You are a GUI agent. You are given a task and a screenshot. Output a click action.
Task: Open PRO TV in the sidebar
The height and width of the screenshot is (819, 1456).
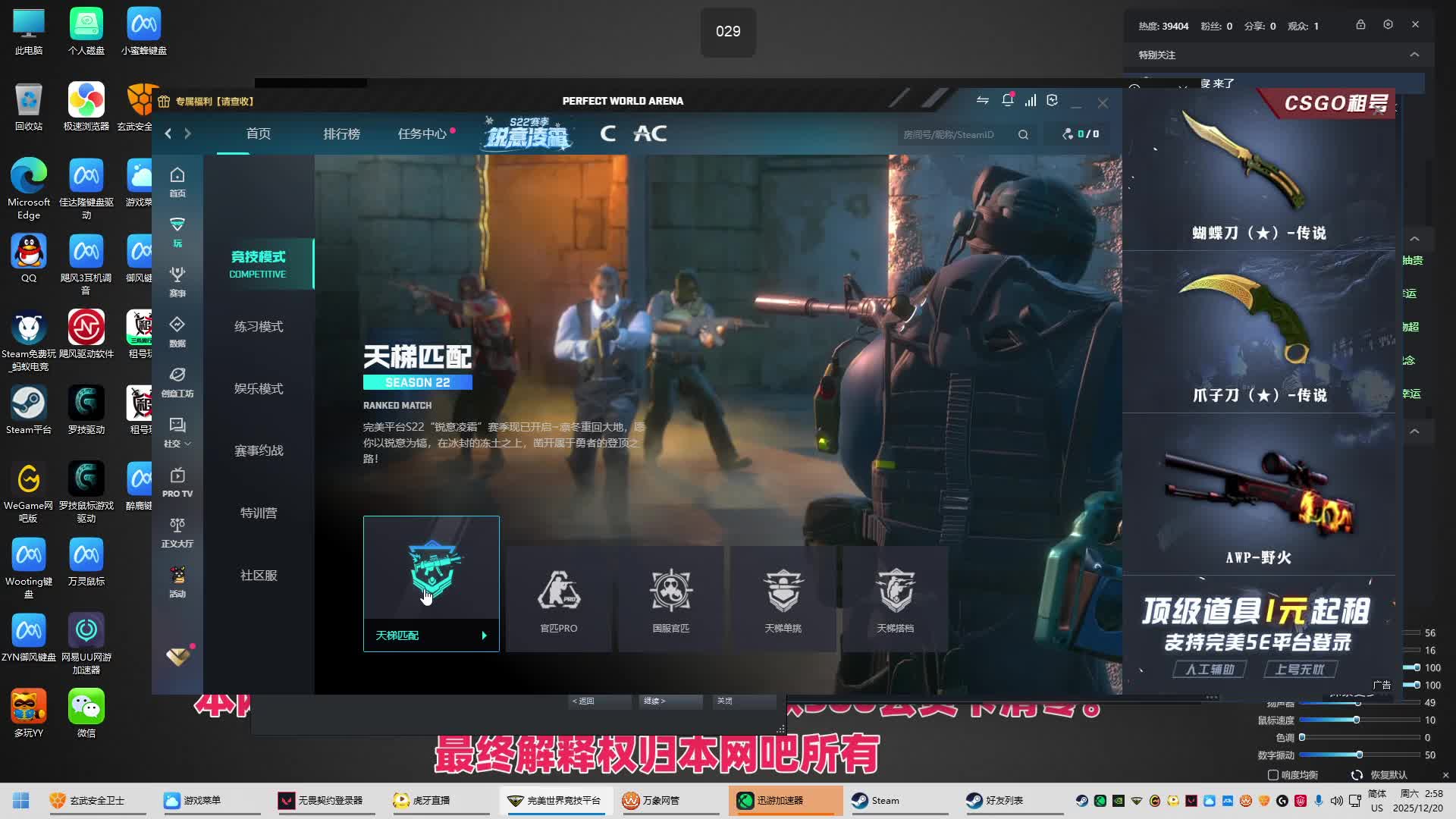click(x=177, y=481)
